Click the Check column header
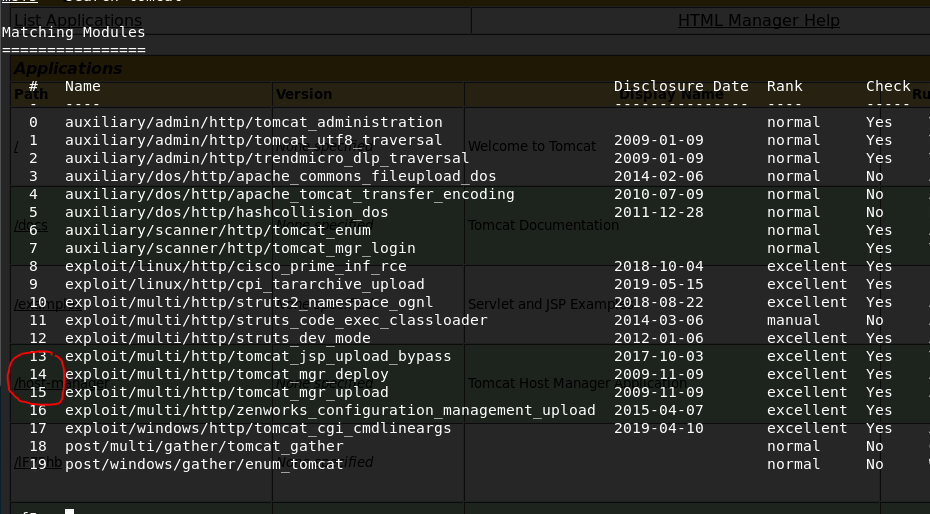Screen dimensions: 930x514 tap(888, 86)
